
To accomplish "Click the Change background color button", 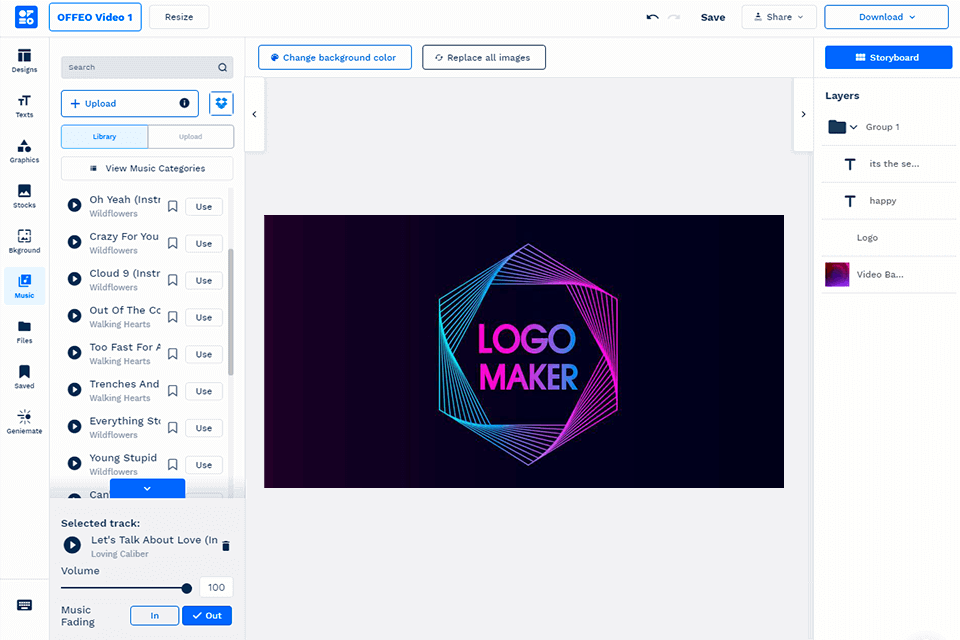I will (334, 57).
